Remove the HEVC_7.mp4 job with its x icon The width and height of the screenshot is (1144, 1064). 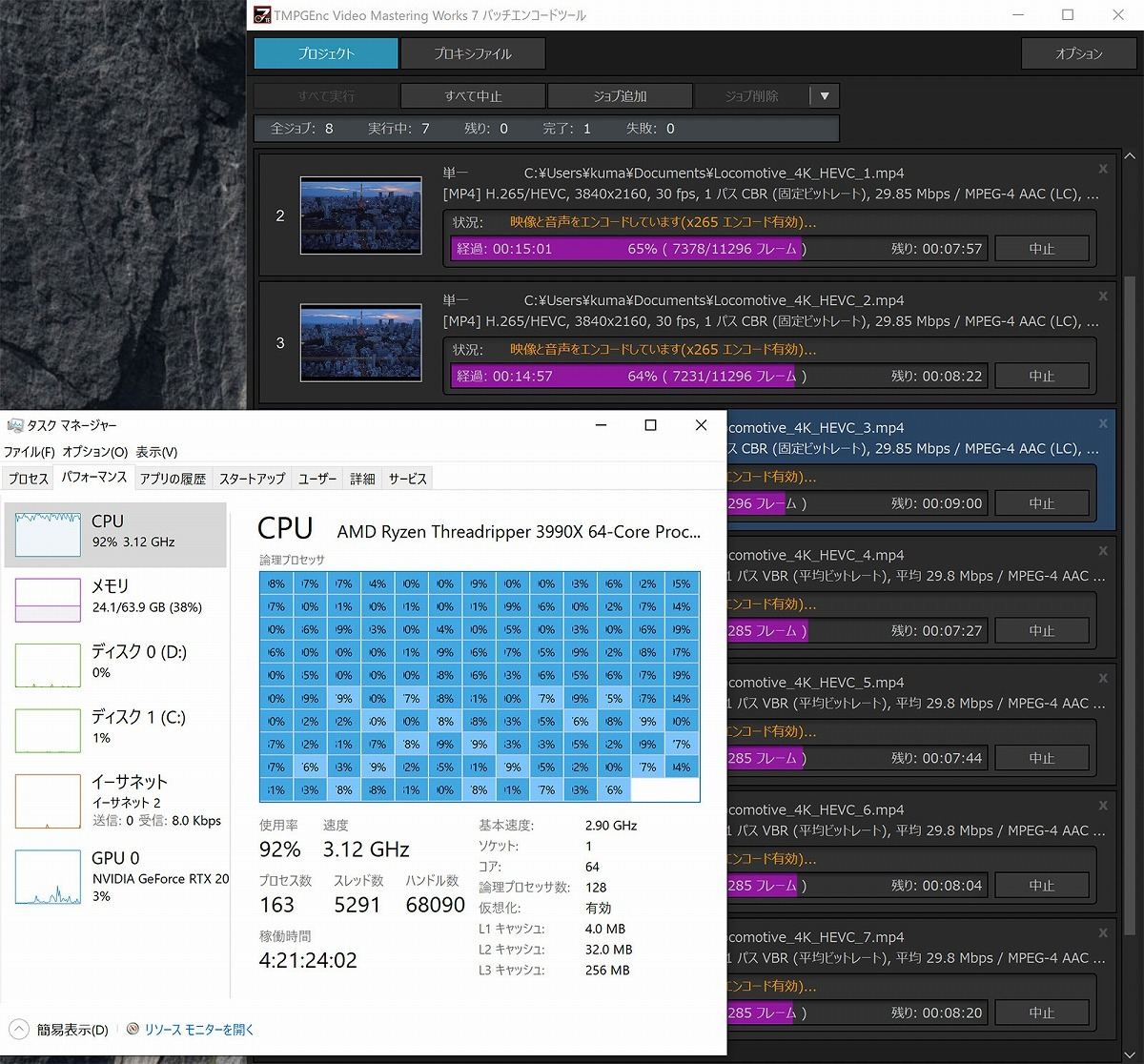(1103, 932)
